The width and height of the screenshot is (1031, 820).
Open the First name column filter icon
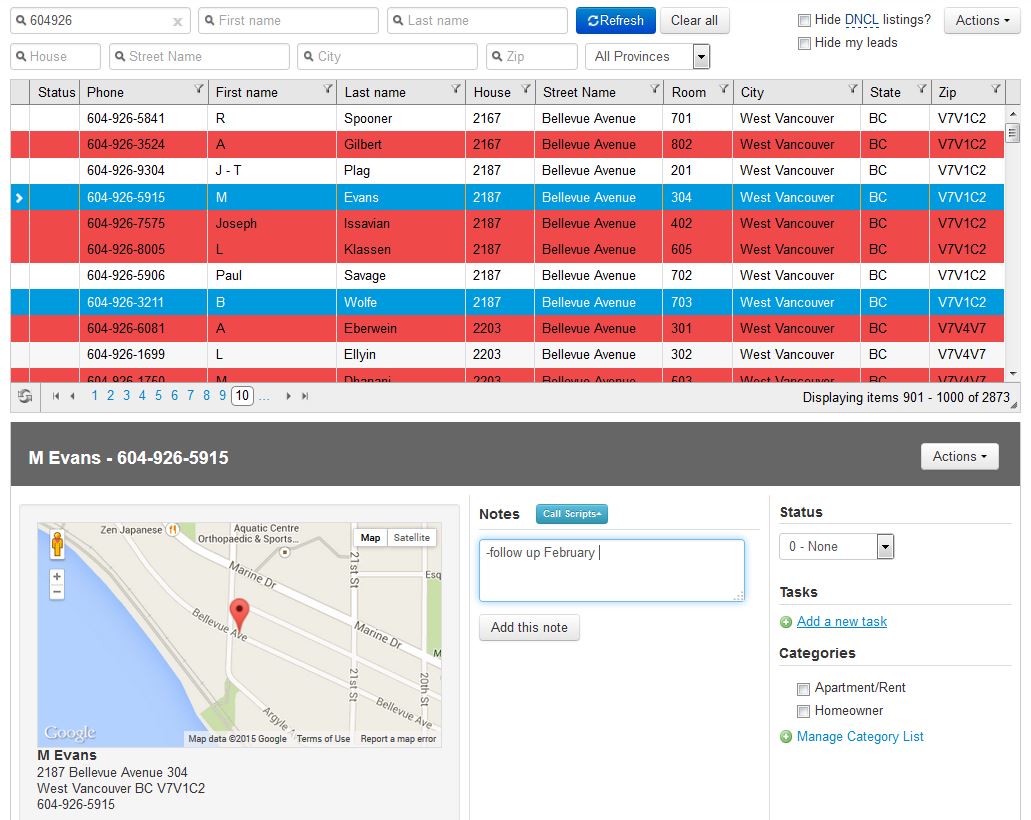pyautogui.click(x=327, y=89)
